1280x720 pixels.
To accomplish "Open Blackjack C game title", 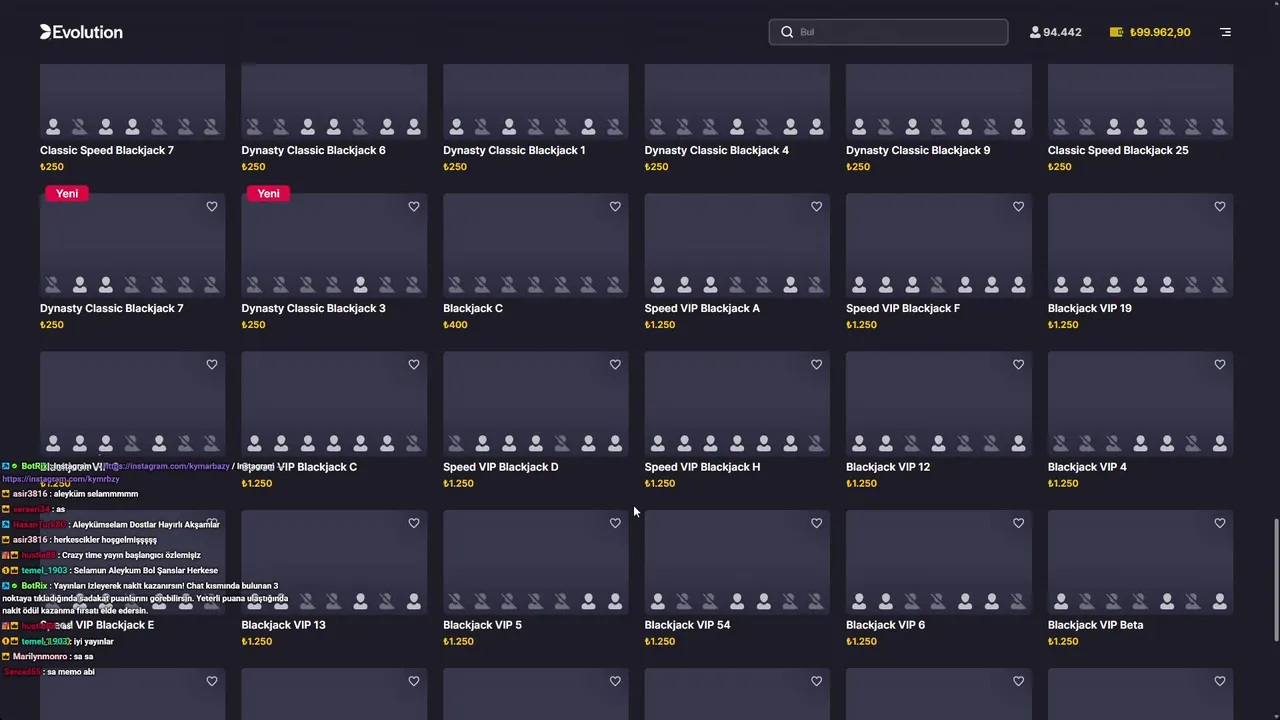I will [x=473, y=308].
